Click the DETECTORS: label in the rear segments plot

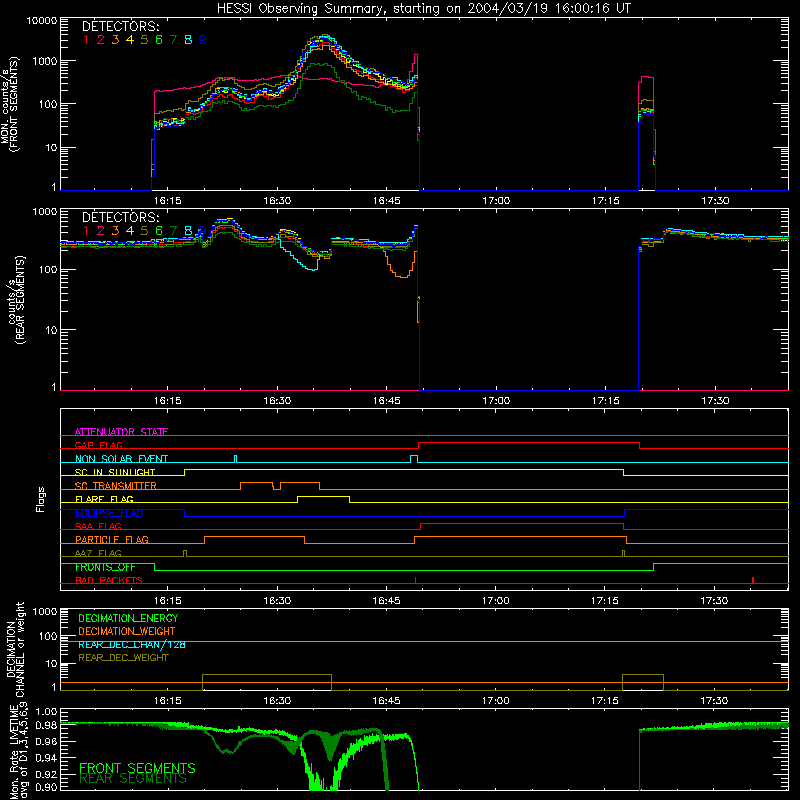[120, 217]
